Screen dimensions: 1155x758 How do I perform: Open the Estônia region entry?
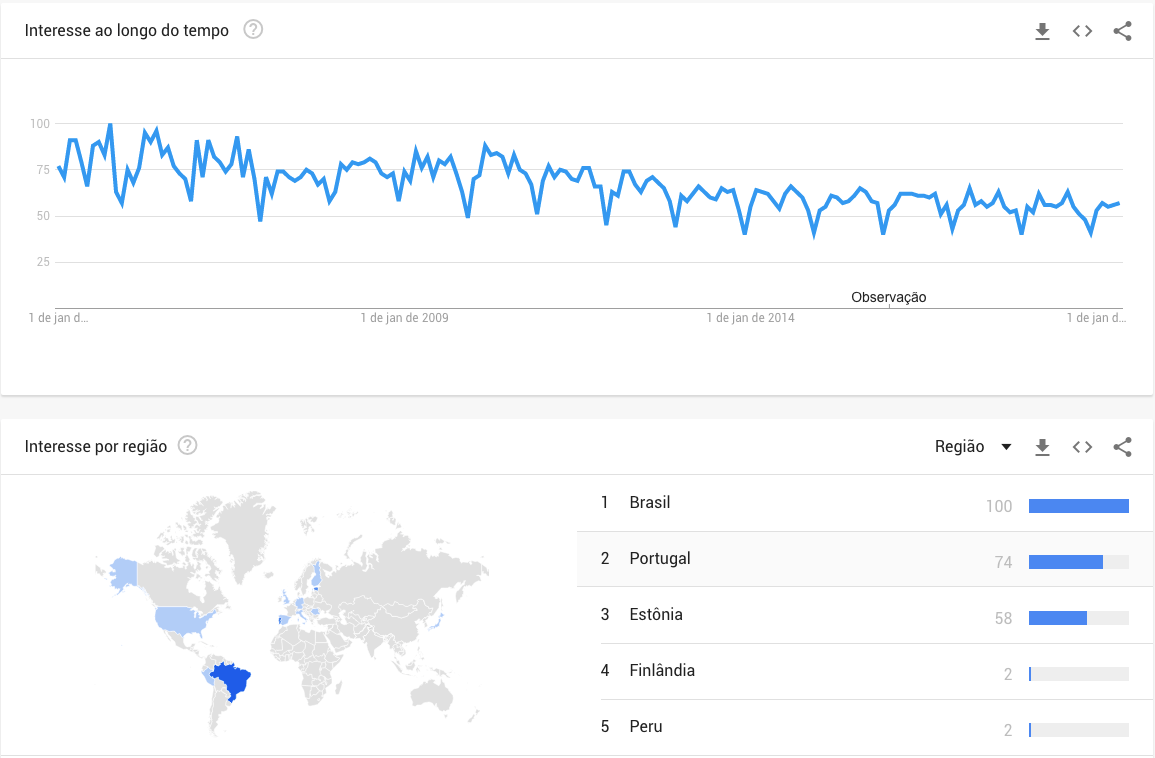(865, 615)
